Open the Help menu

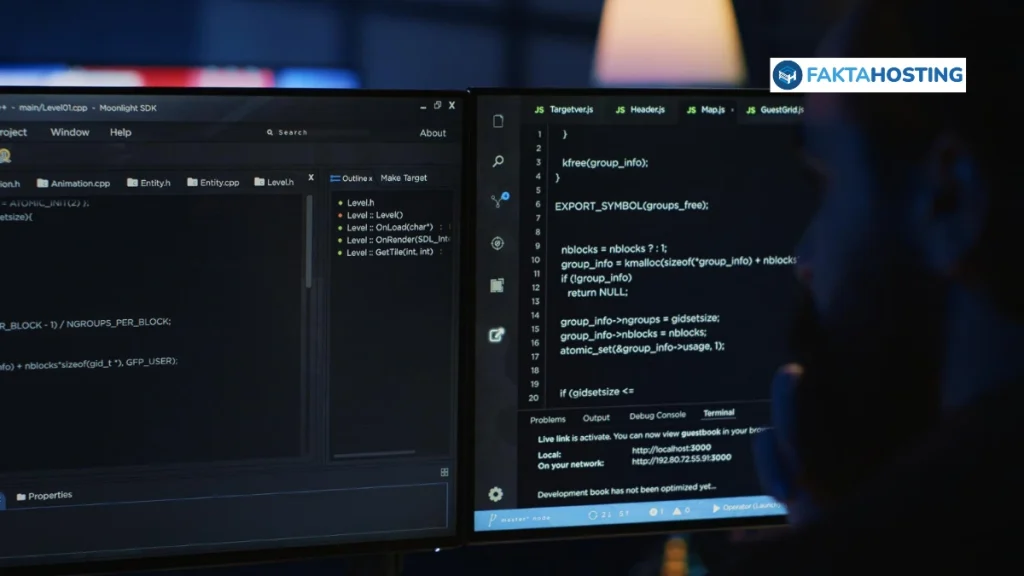pyautogui.click(x=121, y=132)
